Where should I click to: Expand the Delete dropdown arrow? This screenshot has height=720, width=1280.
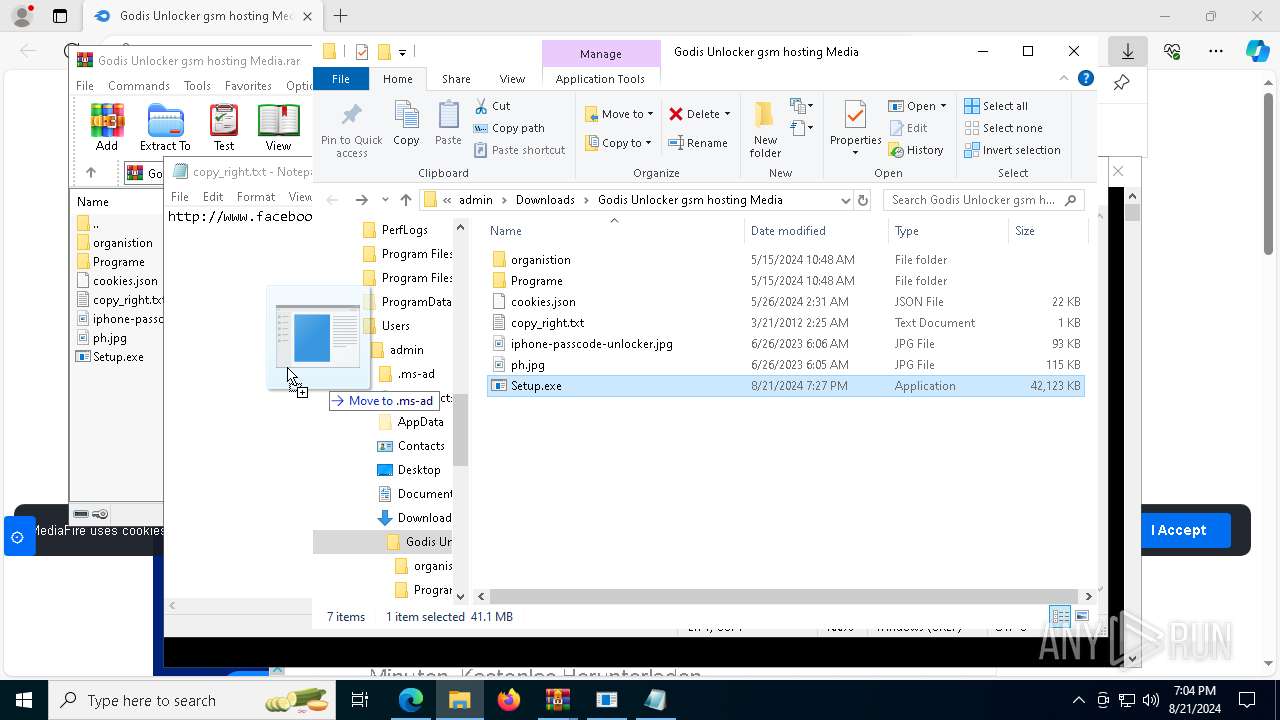[727, 114]
